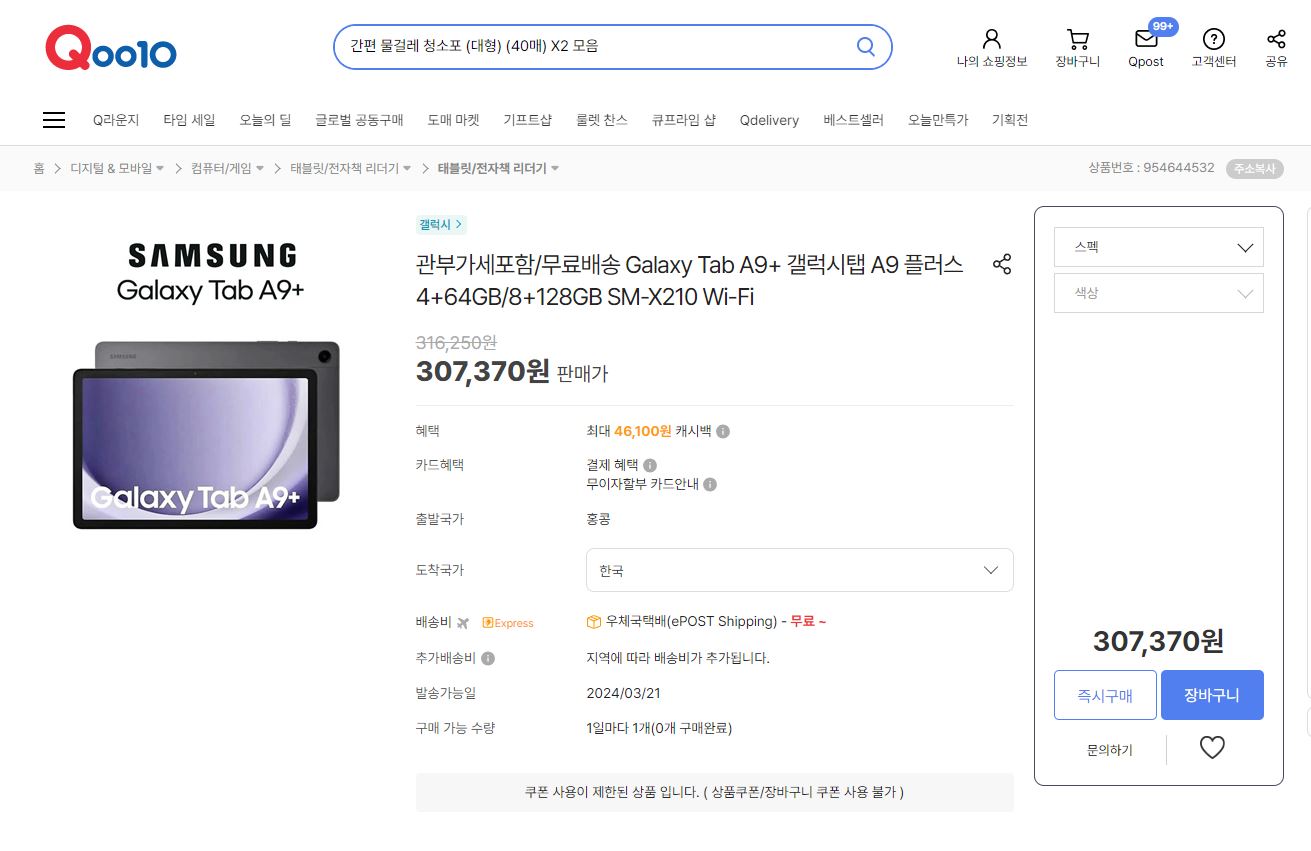This screenshot has height=851, width=1311.
Task: Click info icon next to 결제 혜택
Action: (x=650, y=465)
